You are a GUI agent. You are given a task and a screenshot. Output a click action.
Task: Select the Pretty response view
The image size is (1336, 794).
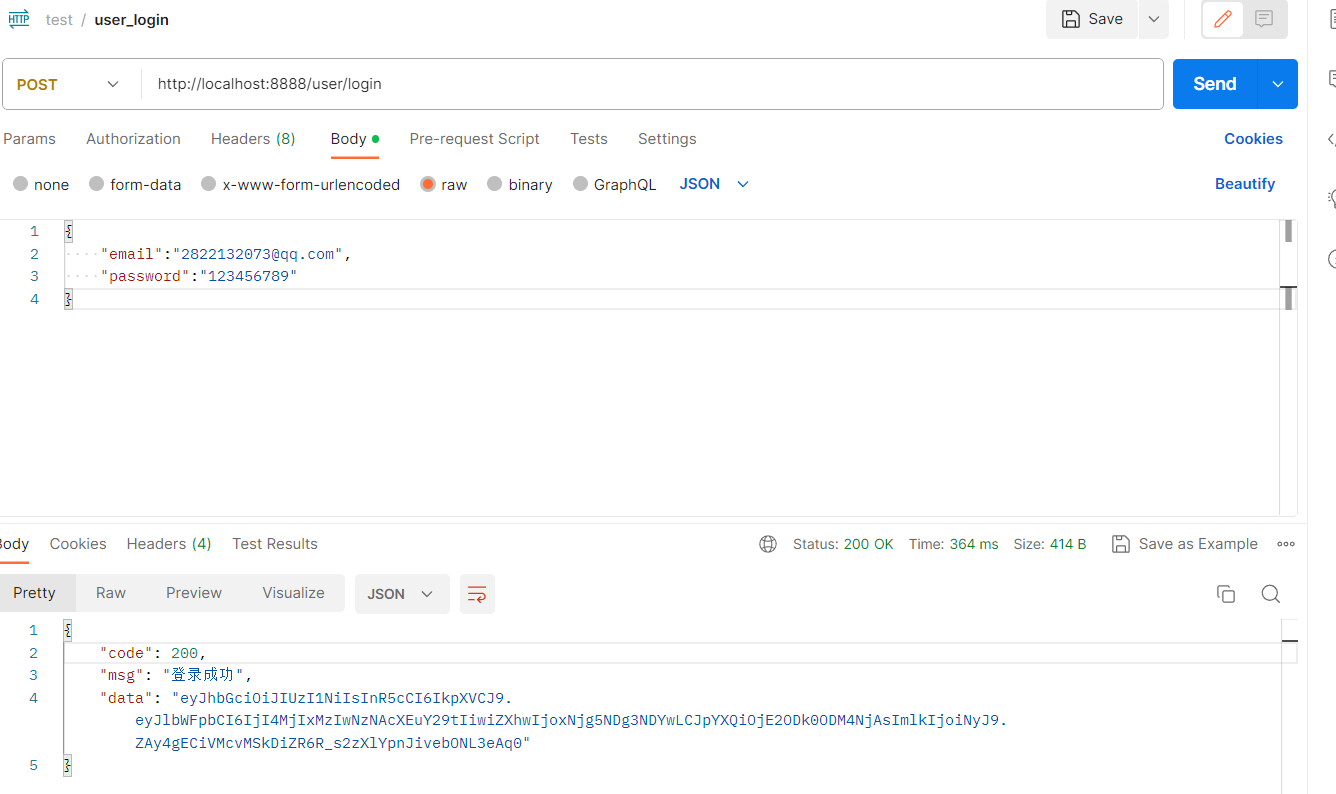34,593
